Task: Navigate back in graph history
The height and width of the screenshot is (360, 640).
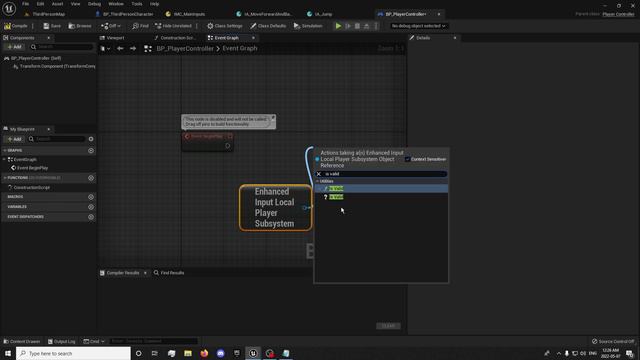Action: pos(120,49)
